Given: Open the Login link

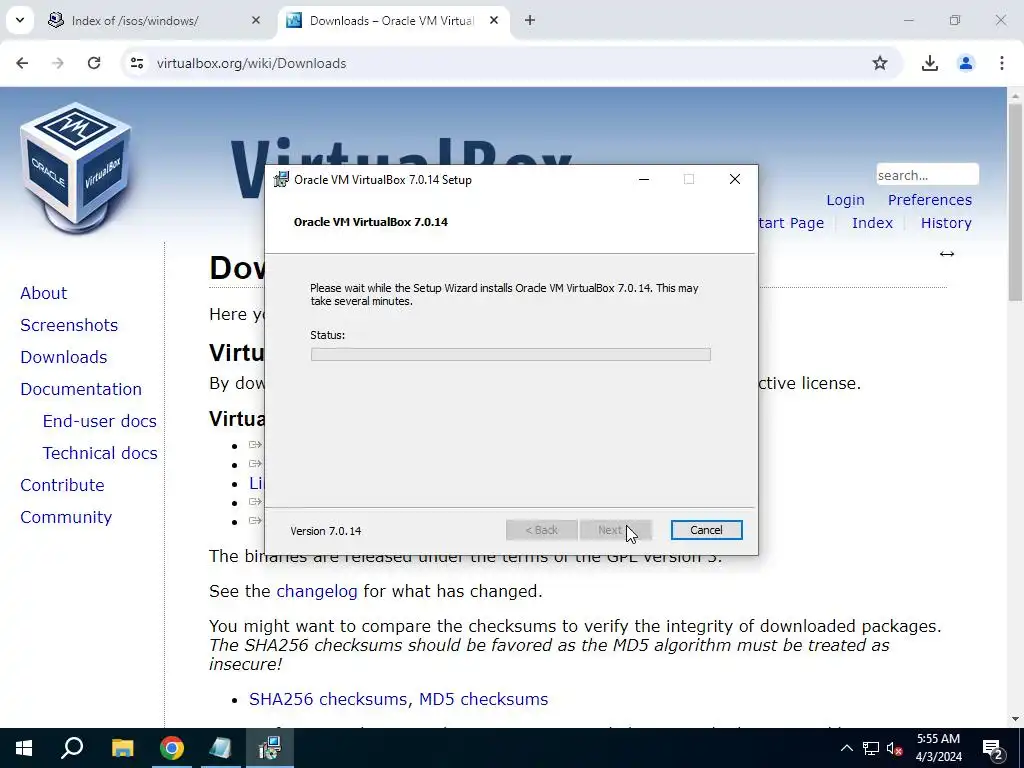Looking at the screenshot, I should coord(845,200).
